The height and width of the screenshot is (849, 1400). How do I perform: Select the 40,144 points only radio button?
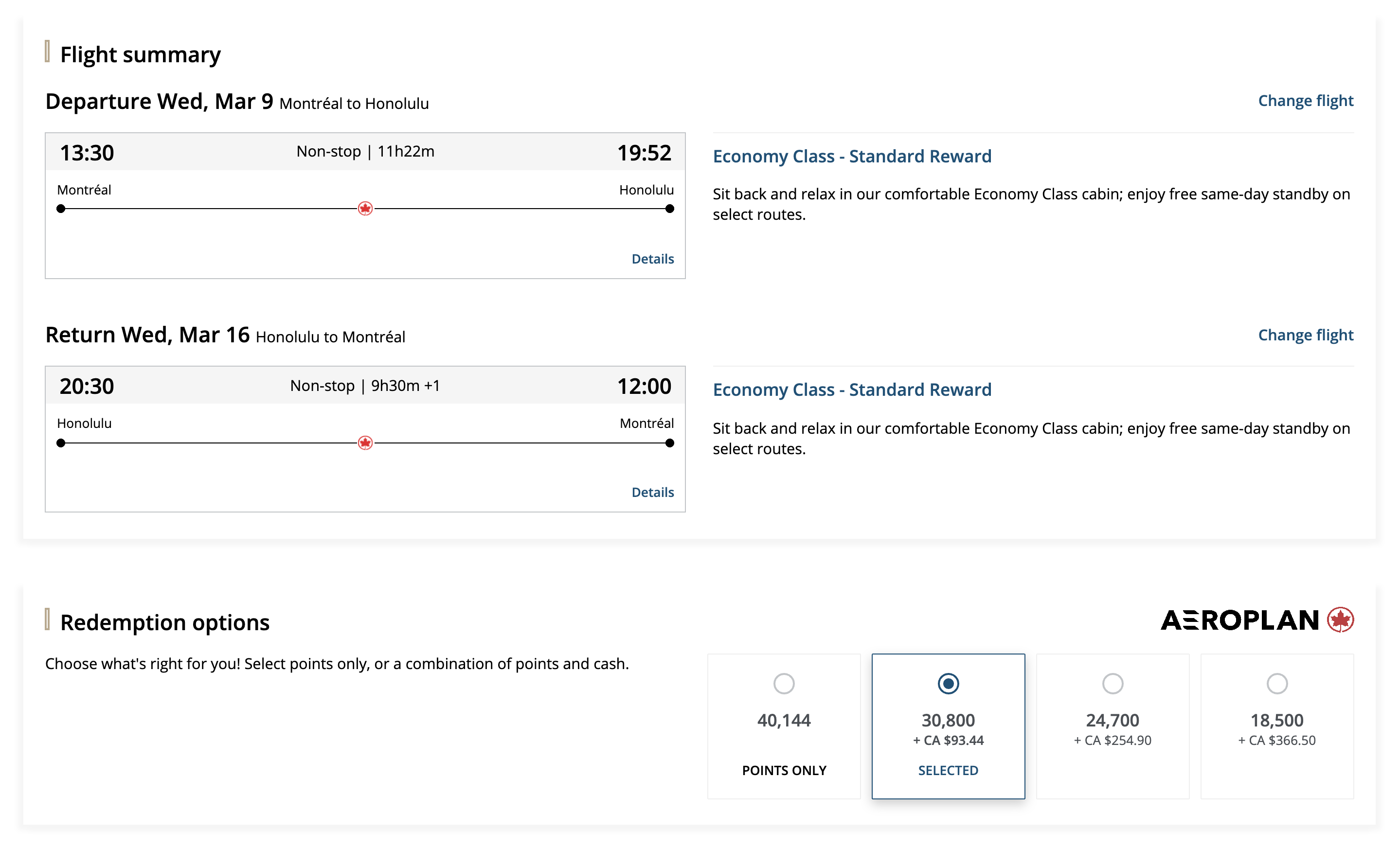(x=784, y=683)
